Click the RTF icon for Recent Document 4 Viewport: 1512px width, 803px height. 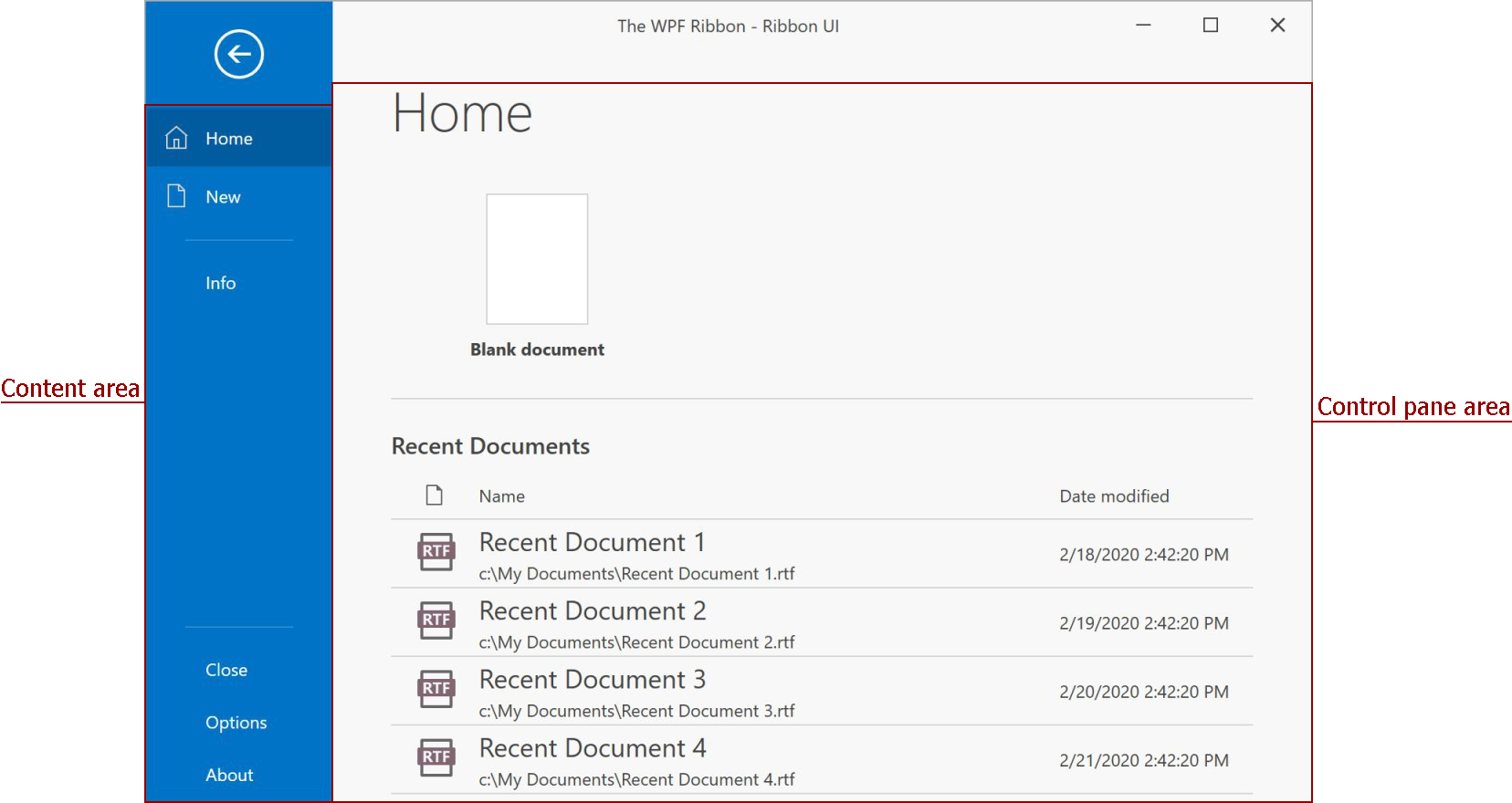pyautogui.click(x=436, y=757)
